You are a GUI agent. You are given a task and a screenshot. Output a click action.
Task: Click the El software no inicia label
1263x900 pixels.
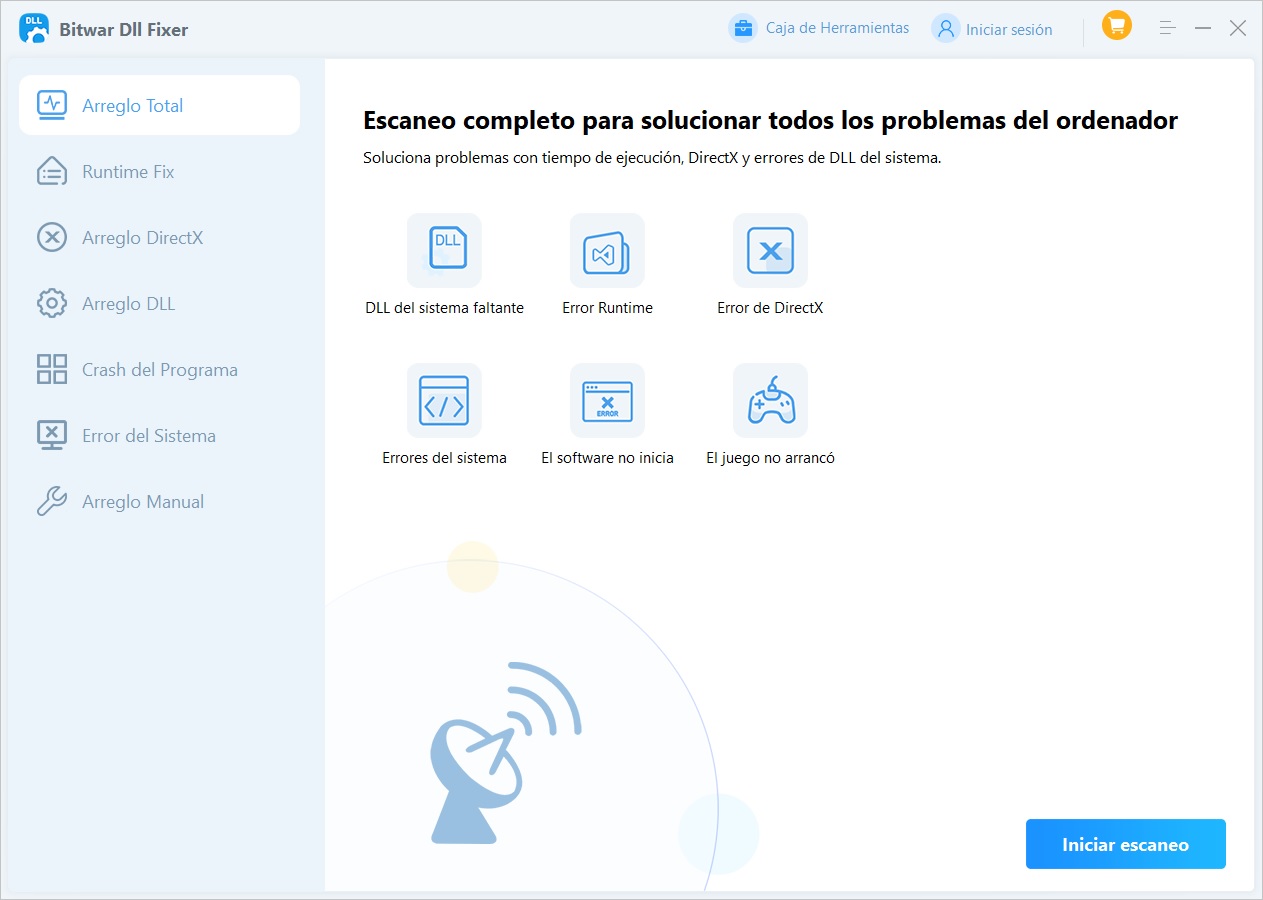click(607, 458)
